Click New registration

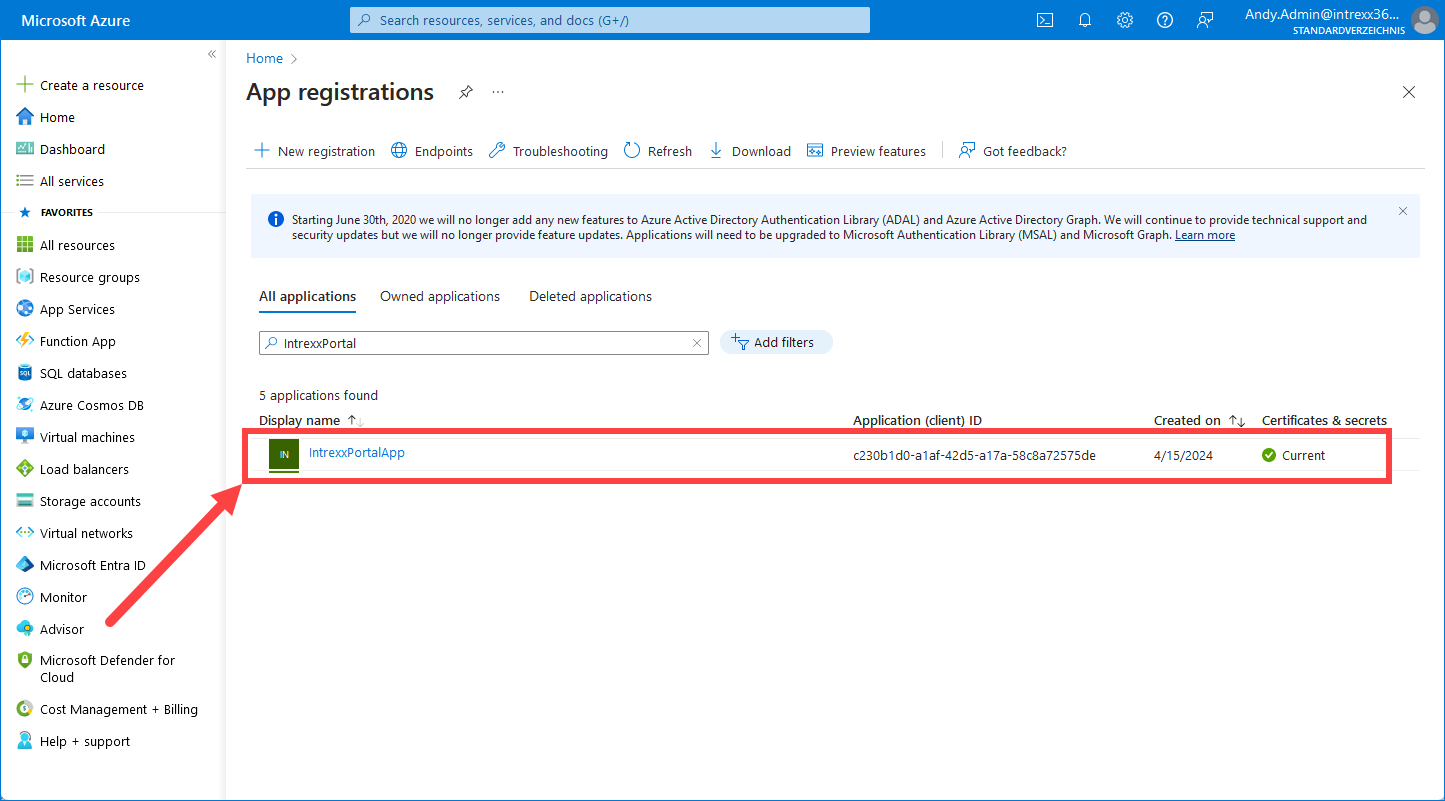[x=315, y=151]
